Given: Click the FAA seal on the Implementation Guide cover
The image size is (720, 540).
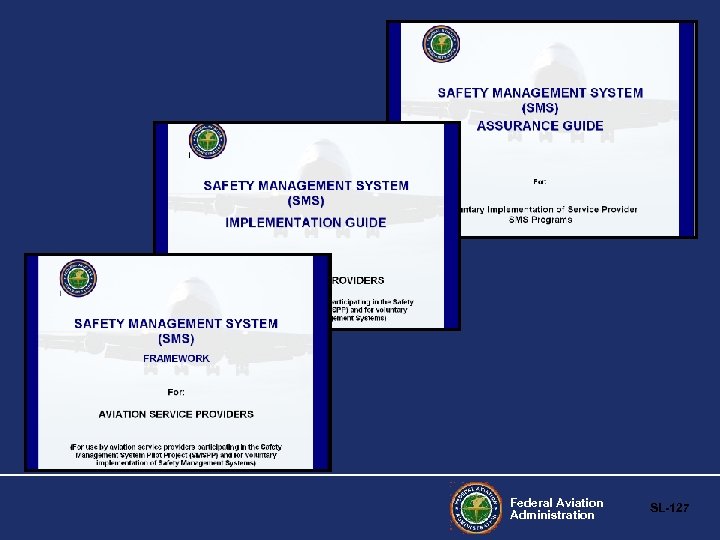Looking at the screenshot, I should click(208, 141).
